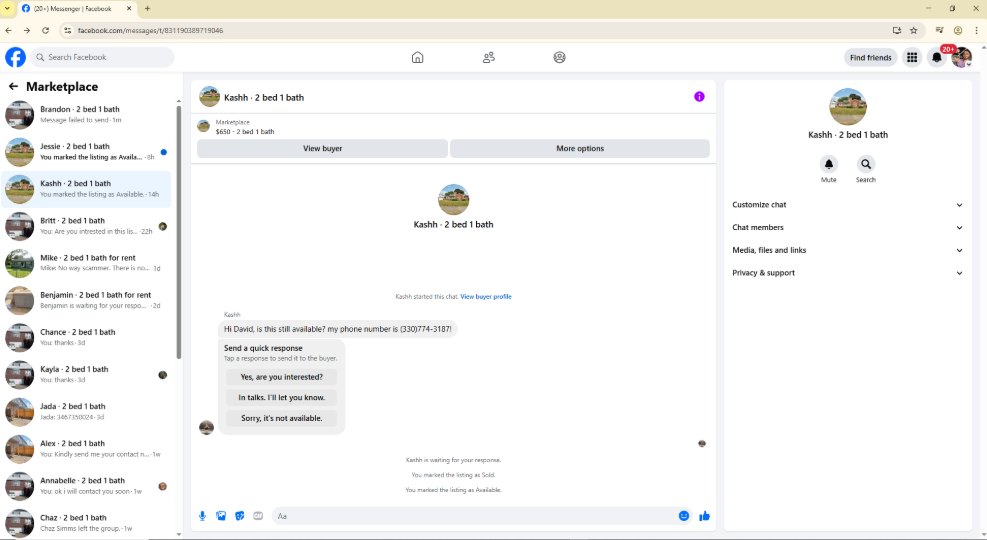Open the Facebook logo home link

[x=16, y=57]
